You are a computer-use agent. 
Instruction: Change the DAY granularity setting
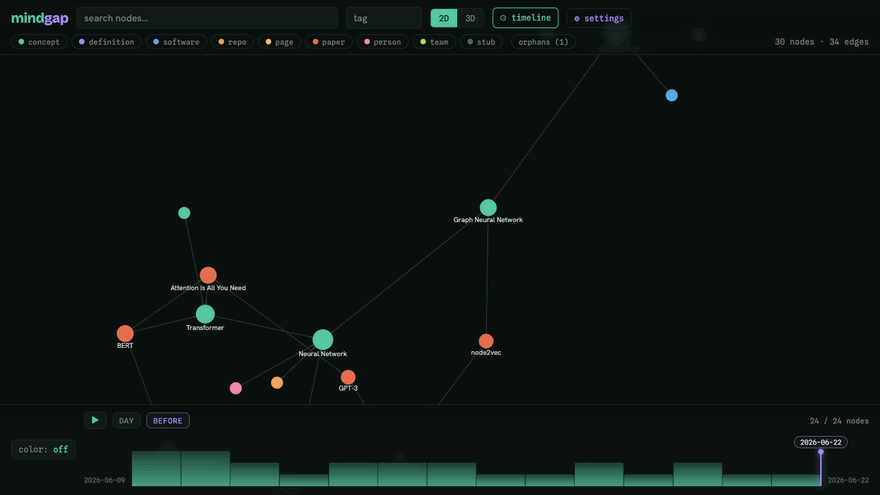126,420
